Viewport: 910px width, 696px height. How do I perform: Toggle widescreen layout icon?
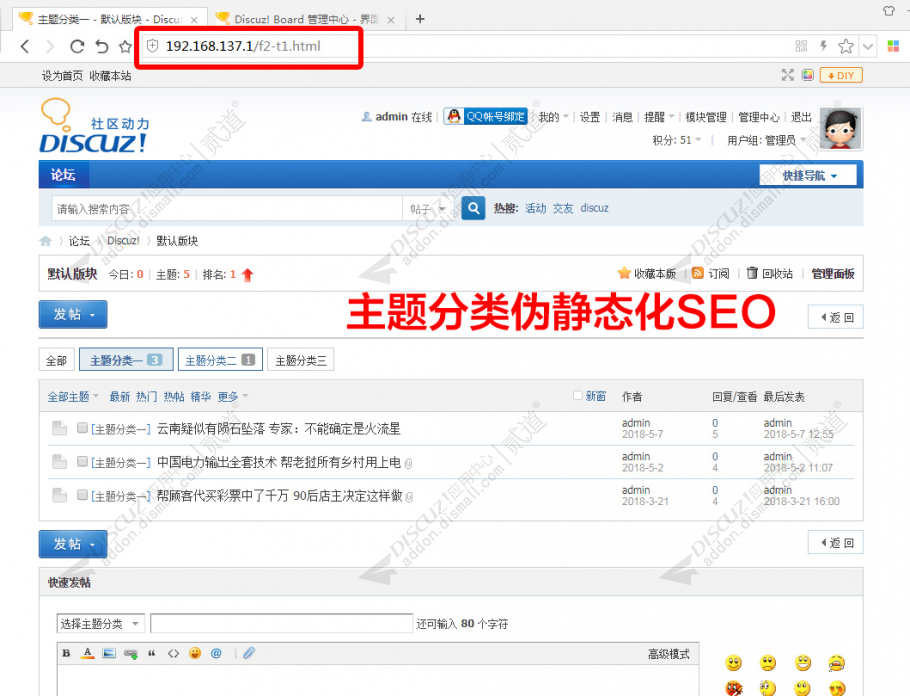pos(788,75)
